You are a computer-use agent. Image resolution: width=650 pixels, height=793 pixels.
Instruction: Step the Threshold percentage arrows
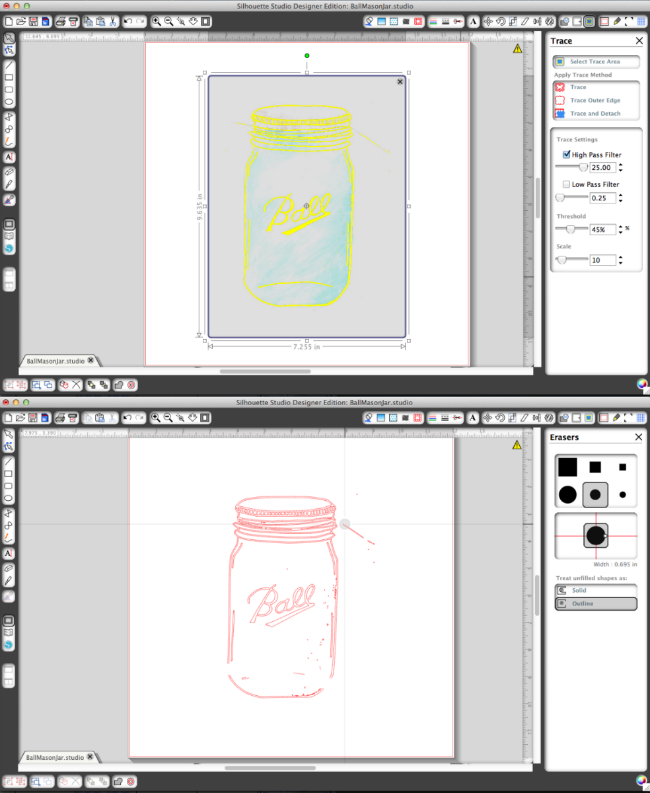[x=621, y=229]
